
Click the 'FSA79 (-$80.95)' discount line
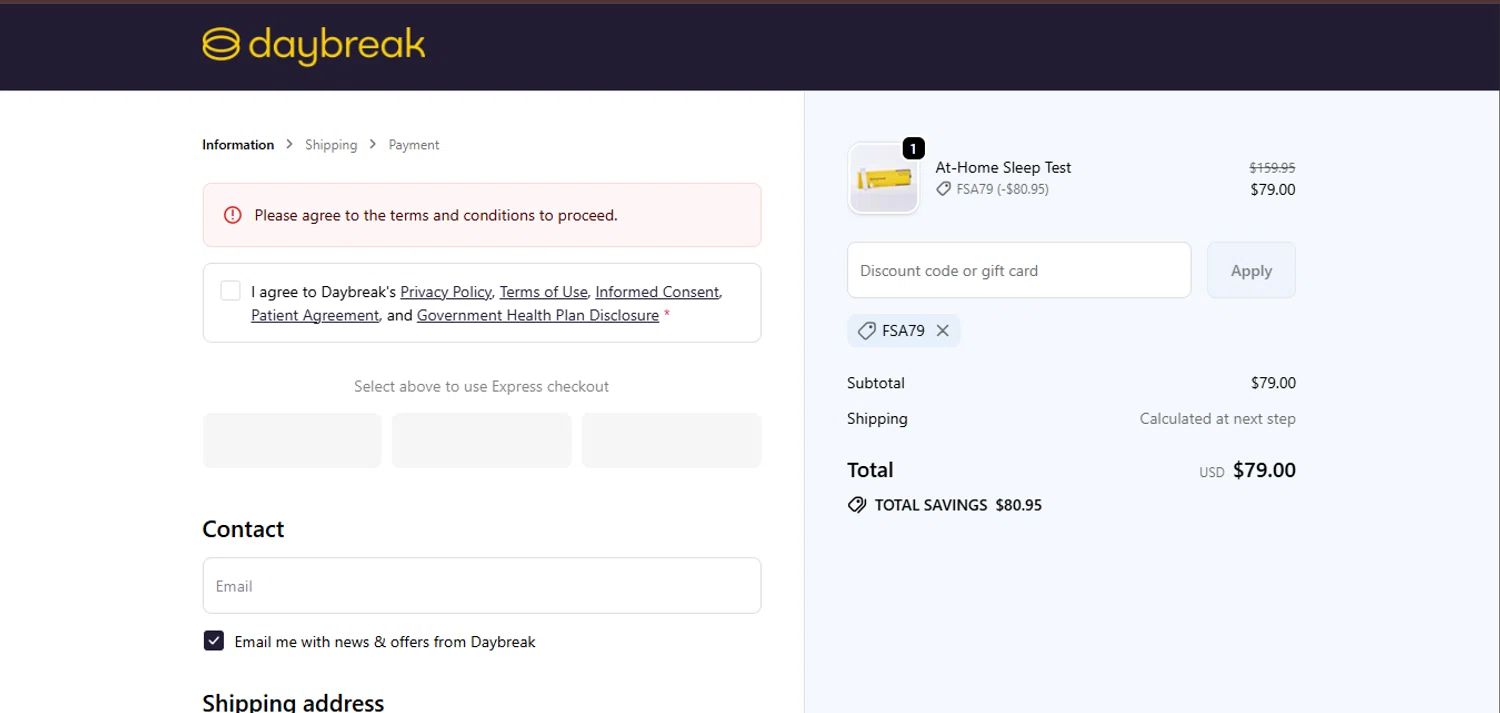1003,189
